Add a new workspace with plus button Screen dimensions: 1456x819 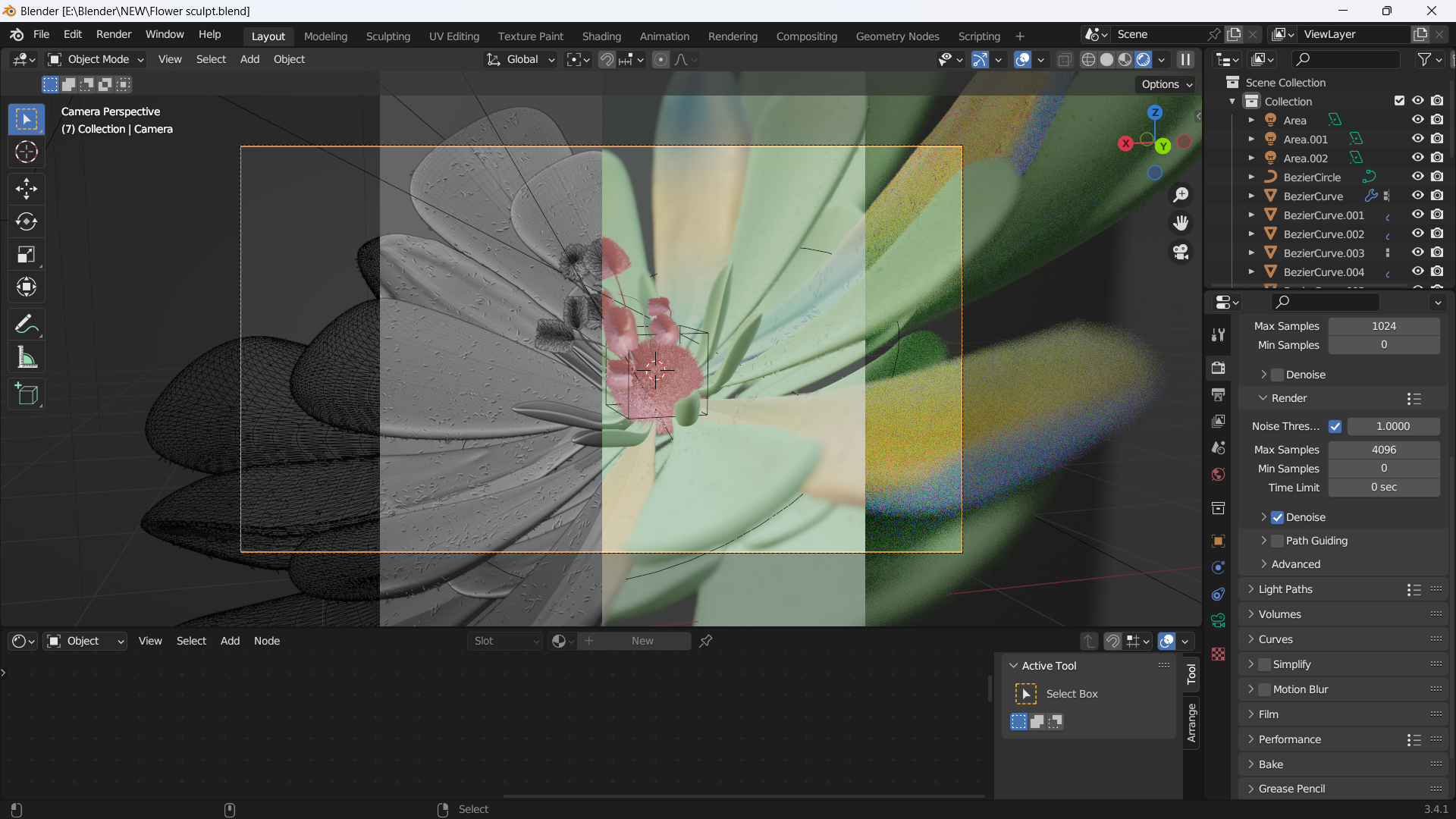(x=1020, y=36)
